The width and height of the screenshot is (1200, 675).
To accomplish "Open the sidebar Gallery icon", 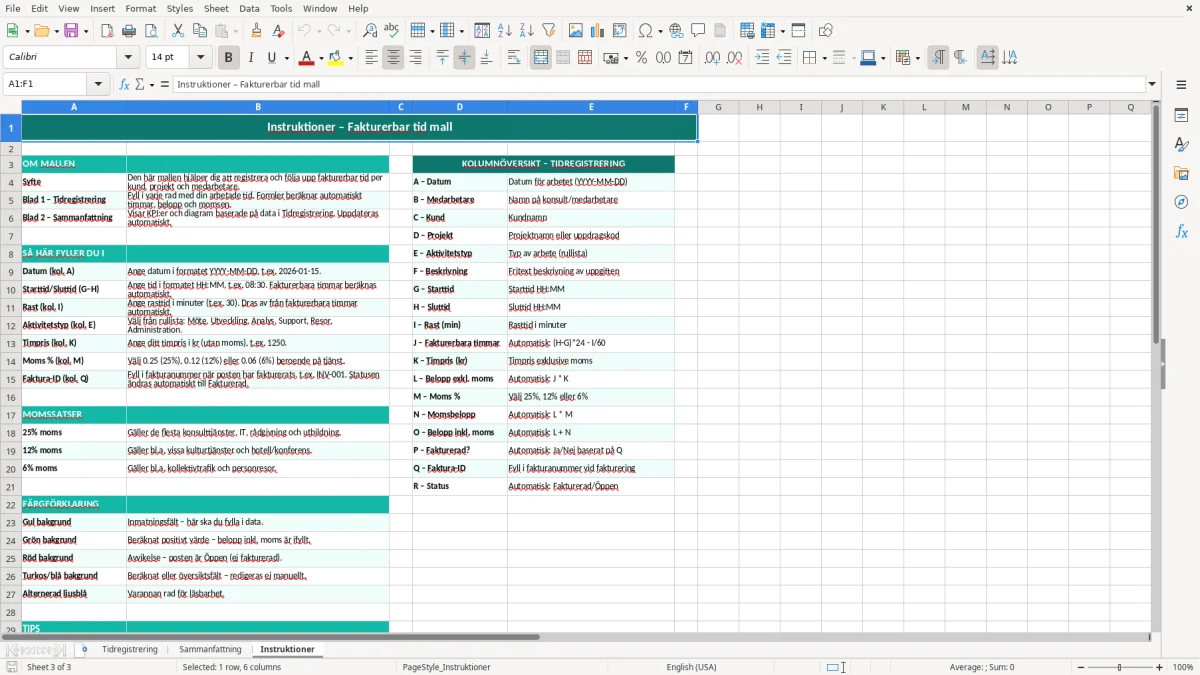I will 1181,173.
